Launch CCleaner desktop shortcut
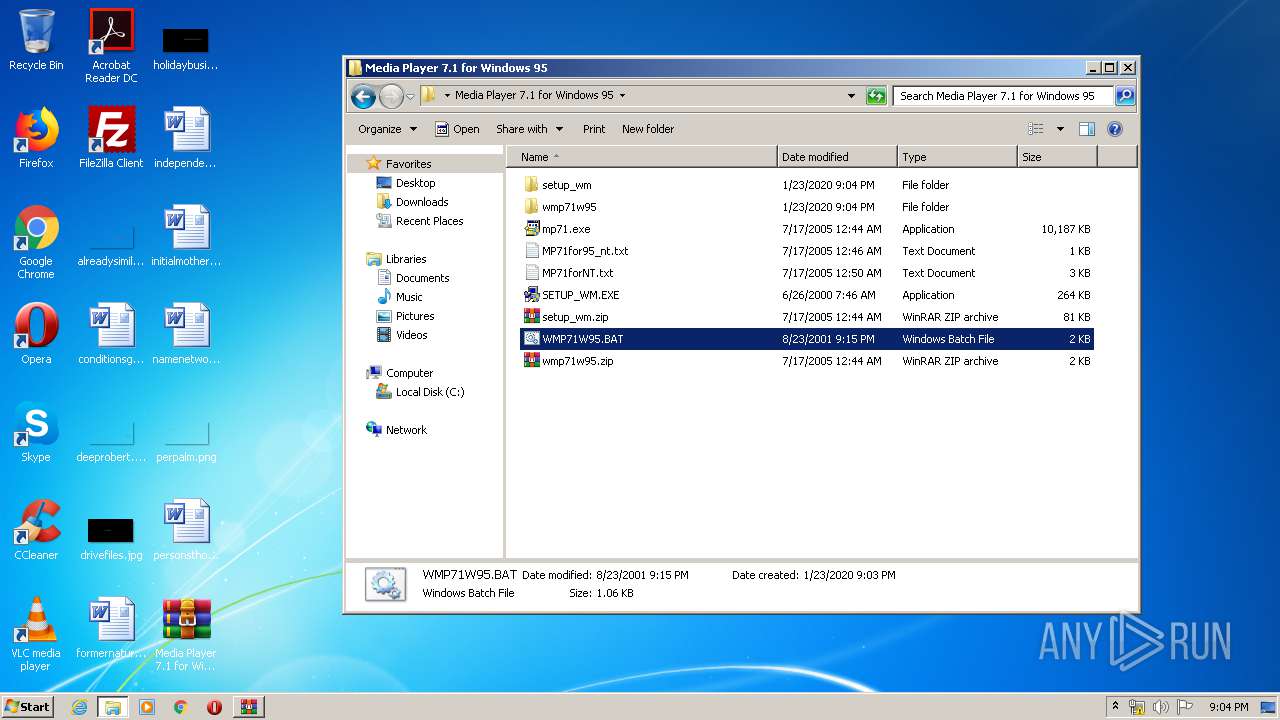The width and height of the screenshot is (1280, 720). tap(36, 530)
